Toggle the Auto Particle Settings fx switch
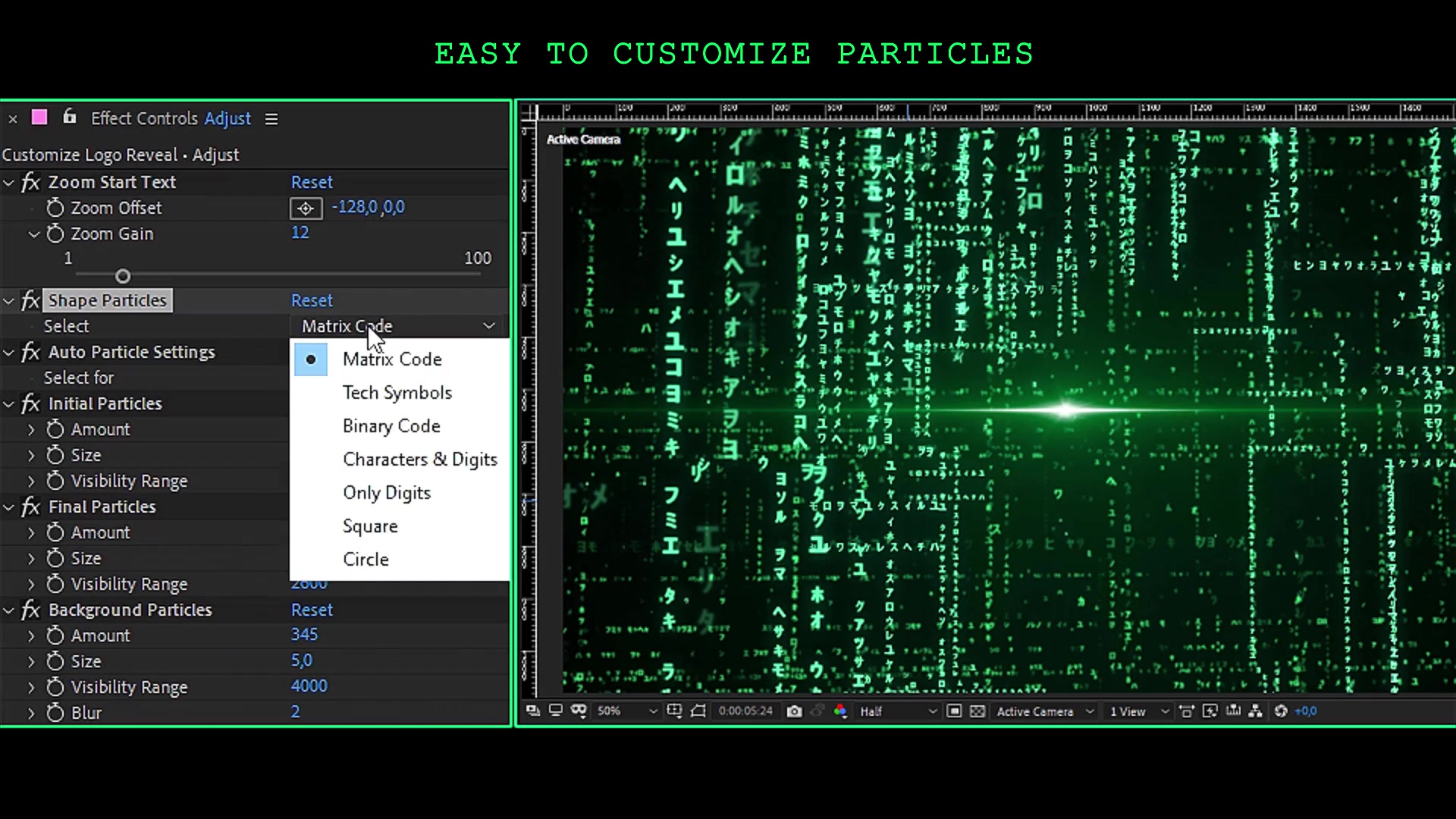 pyautogui.click(x=31, y=352)
